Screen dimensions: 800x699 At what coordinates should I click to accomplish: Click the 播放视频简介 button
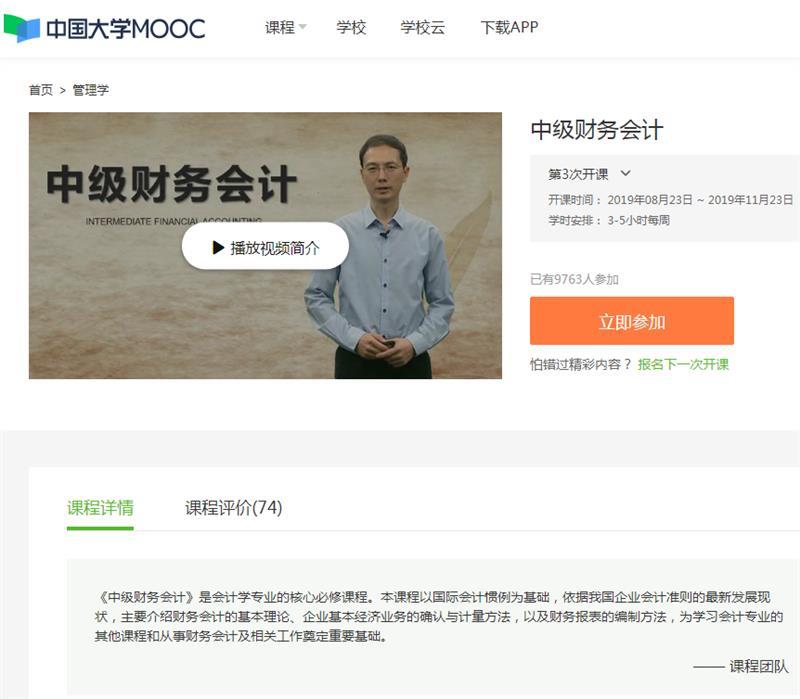tap(265, 246)
